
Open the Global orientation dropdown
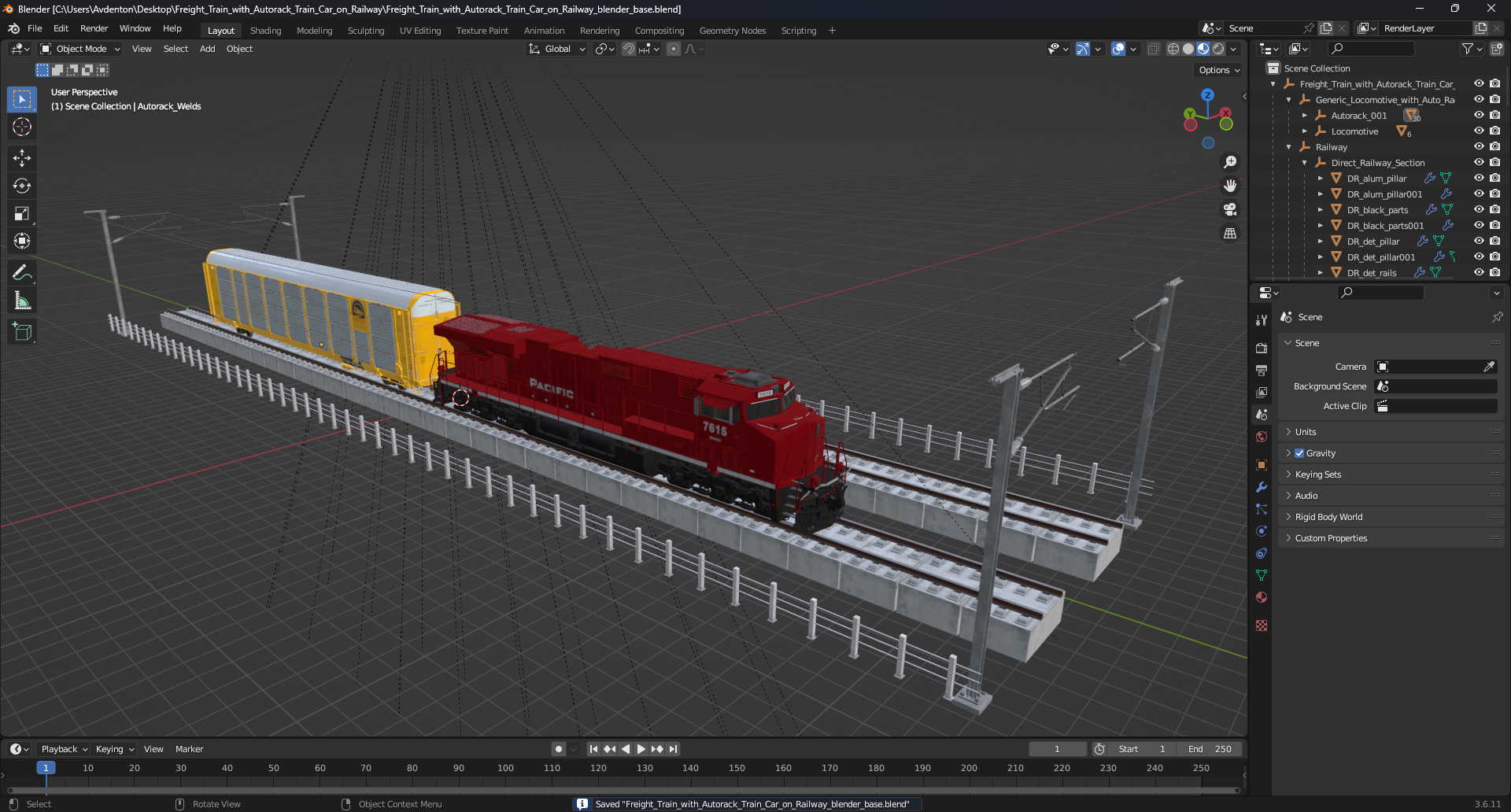click(x=557, y=49)
